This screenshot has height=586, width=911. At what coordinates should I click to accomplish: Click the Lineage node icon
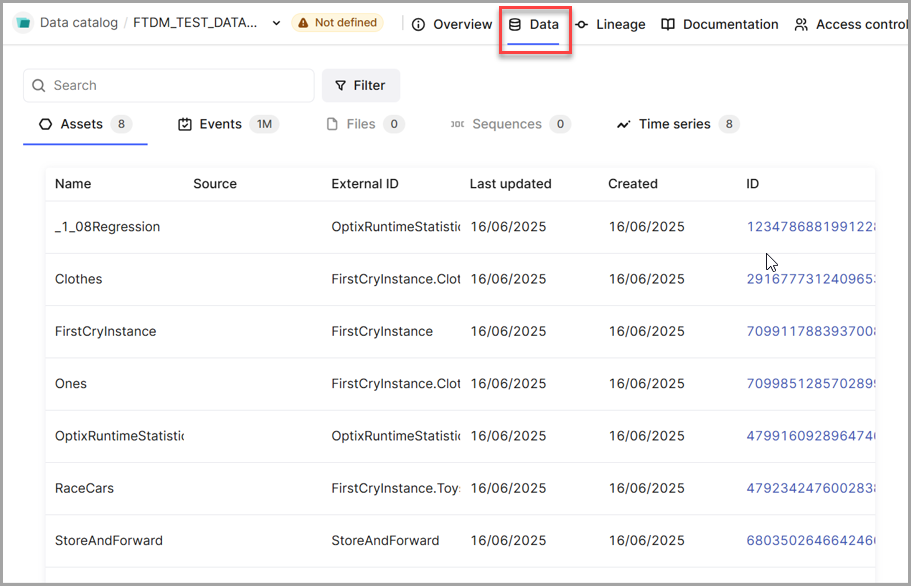point(581,24)
